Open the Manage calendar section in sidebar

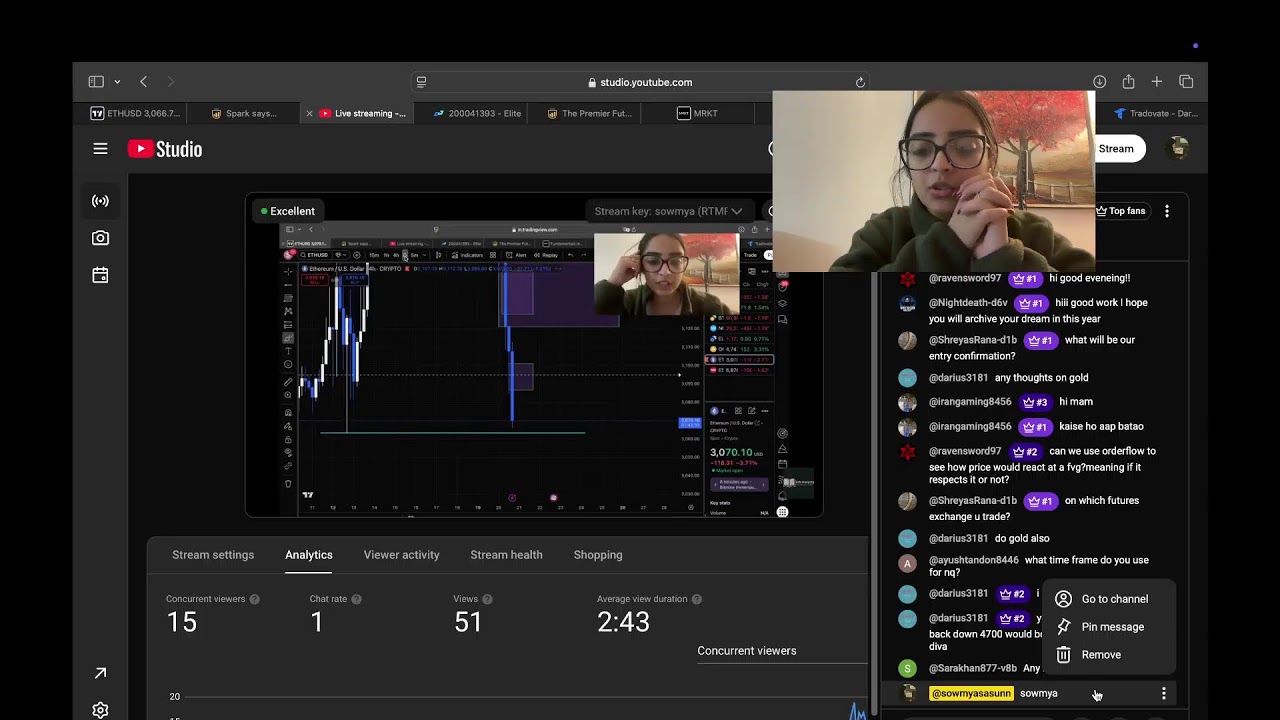tap(100, 275)
